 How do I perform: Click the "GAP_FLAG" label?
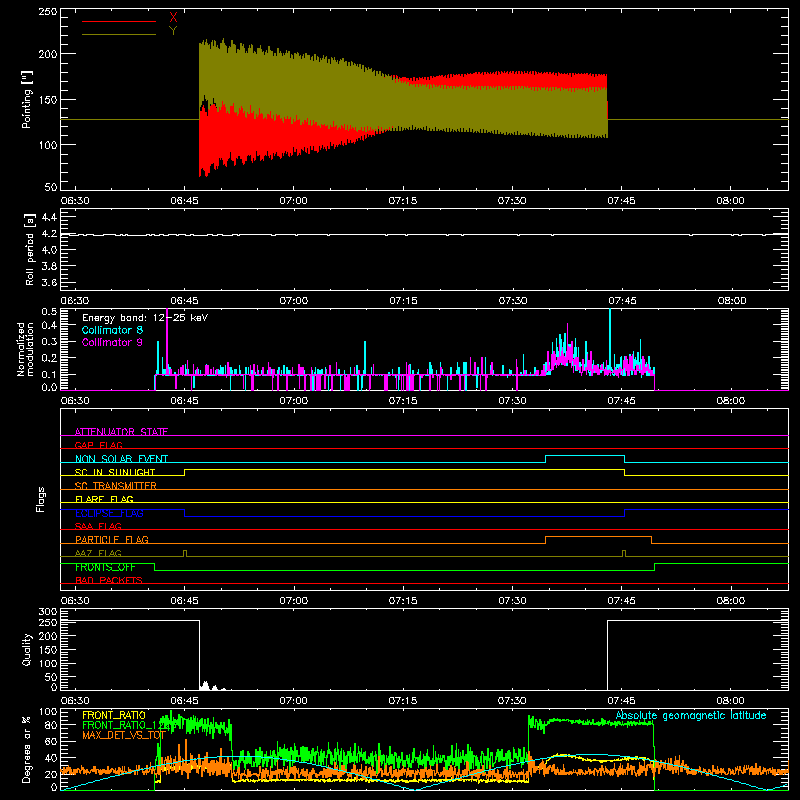click(x=98, y=445)
